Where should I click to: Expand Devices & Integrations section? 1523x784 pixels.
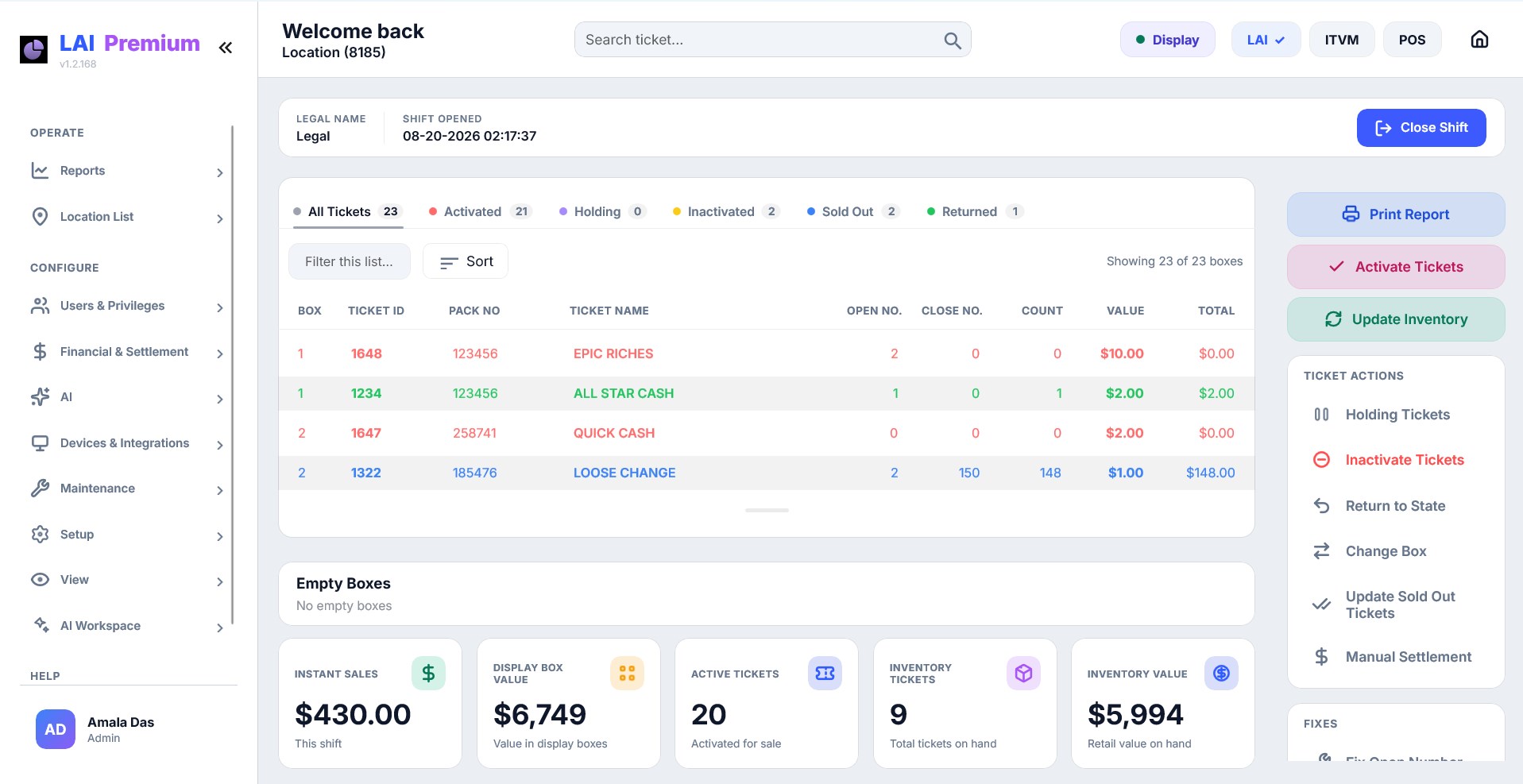[x=127, y=443]
